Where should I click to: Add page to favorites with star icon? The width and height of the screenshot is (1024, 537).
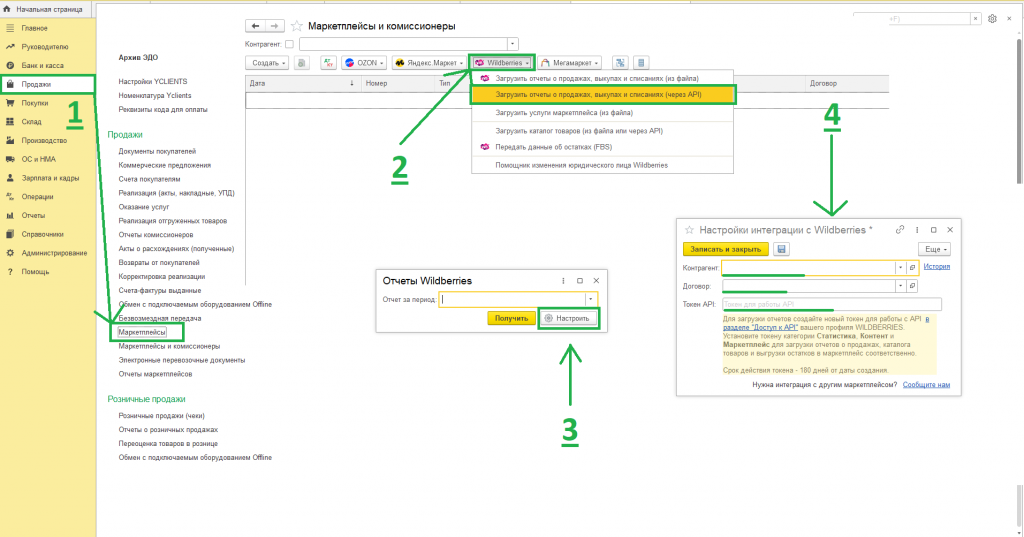pyautogui.click(x=297, y=26)
